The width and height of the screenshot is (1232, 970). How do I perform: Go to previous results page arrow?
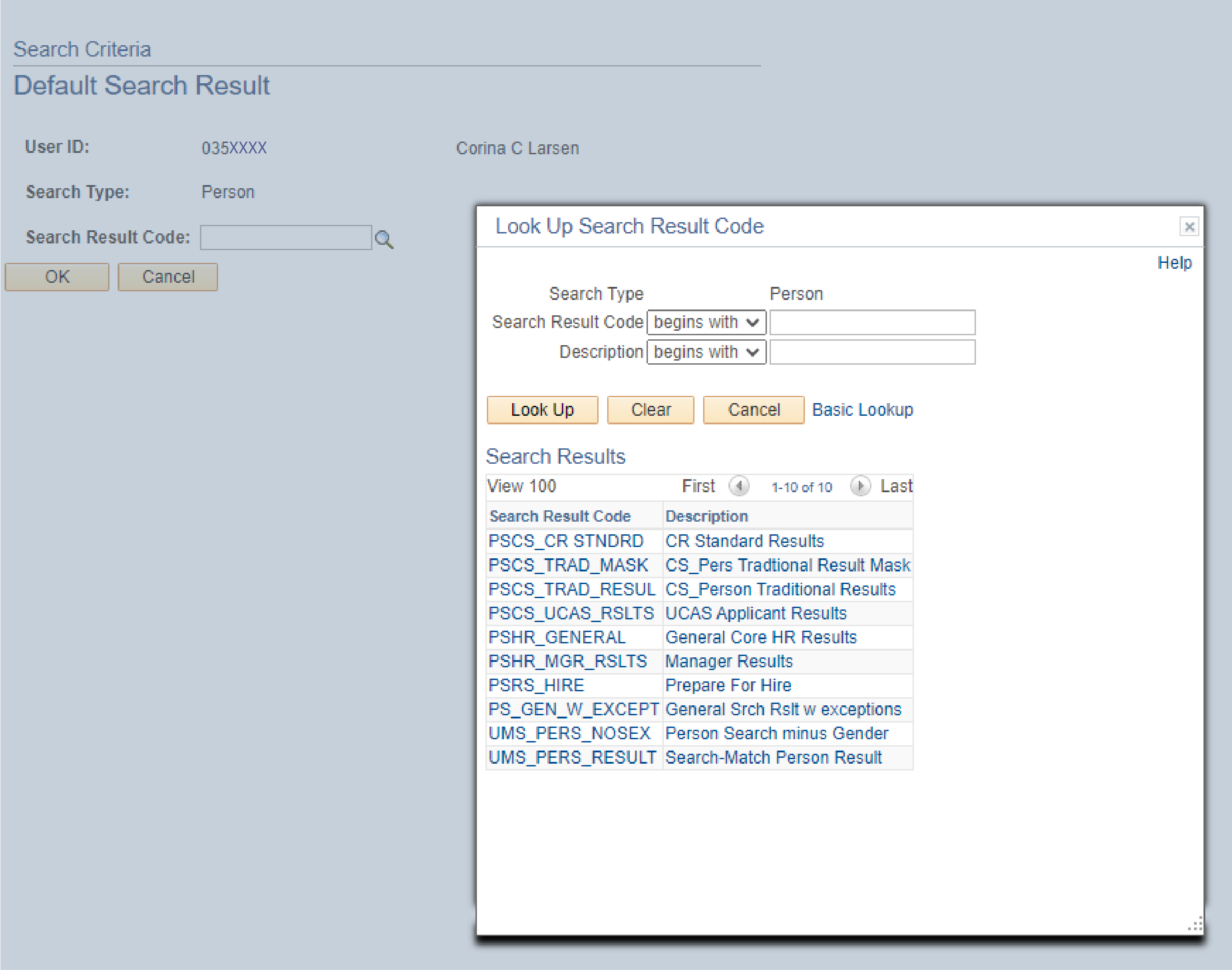coord(739,486)
